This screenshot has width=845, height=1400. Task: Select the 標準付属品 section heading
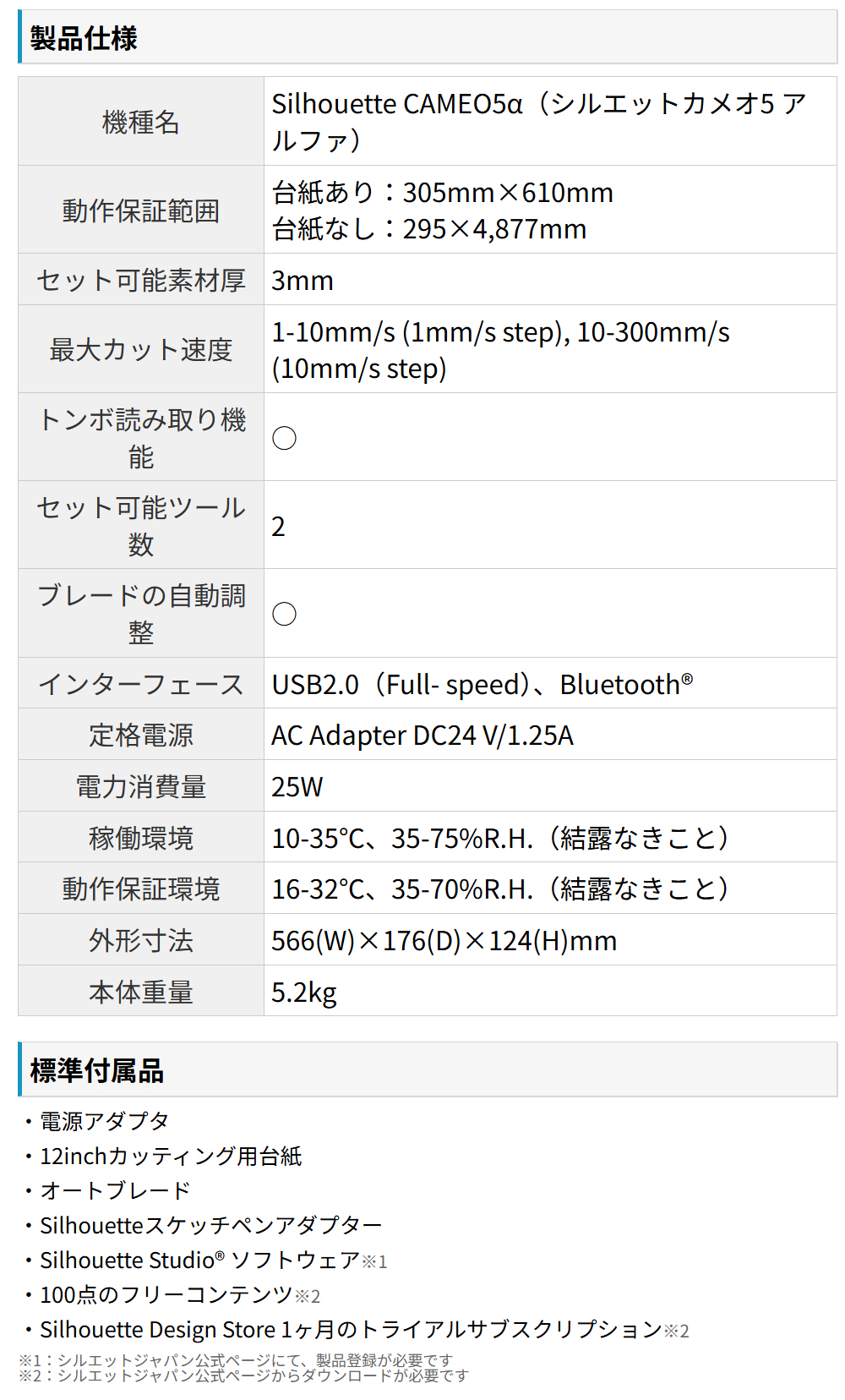[96, 1070]
